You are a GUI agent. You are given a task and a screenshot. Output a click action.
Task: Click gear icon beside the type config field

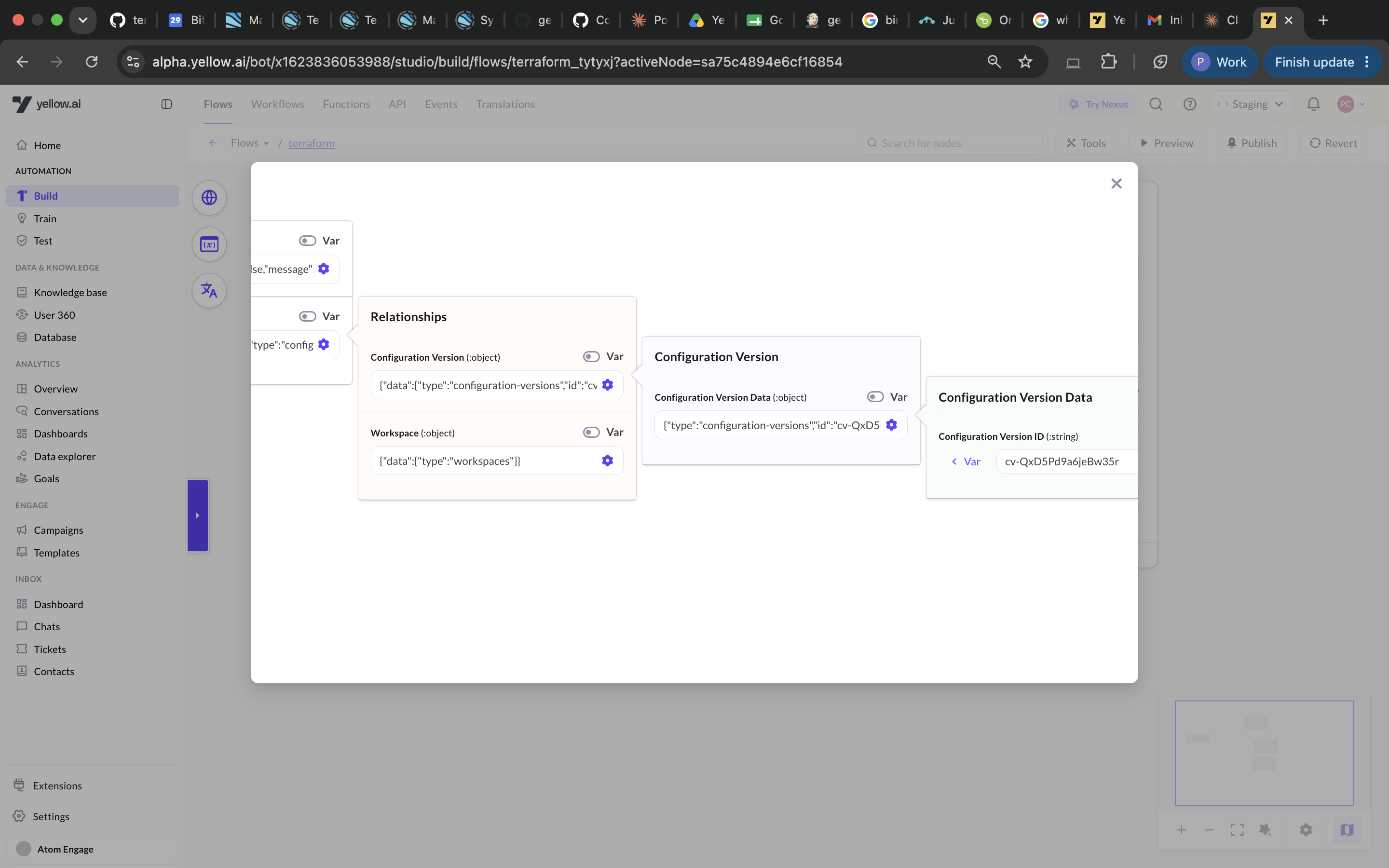(324, 344)
